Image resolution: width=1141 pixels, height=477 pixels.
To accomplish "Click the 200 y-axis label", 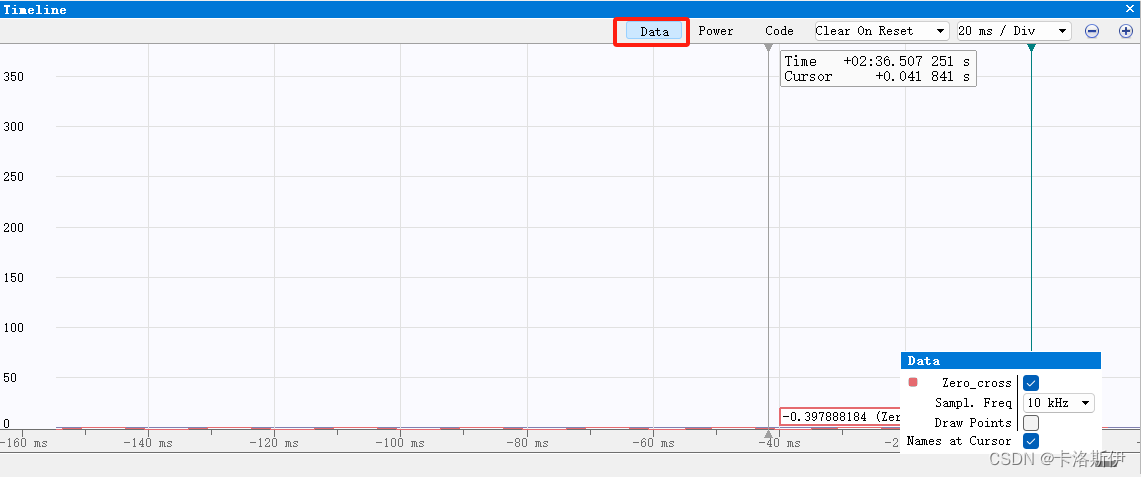I will 14,228.
